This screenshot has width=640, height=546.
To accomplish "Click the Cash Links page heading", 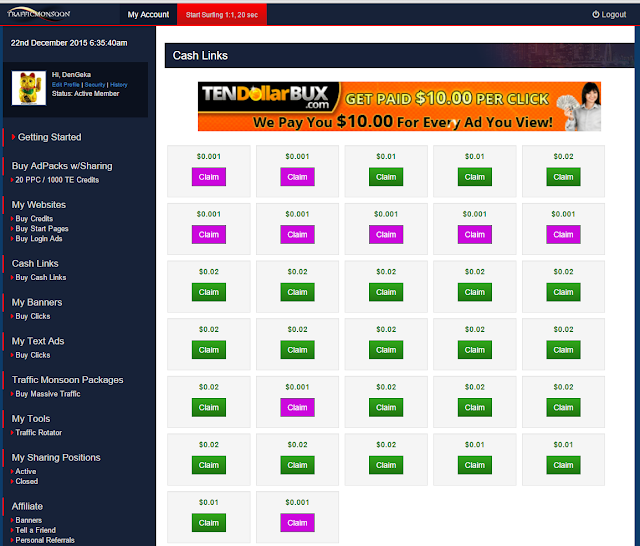I will point(200,55).
